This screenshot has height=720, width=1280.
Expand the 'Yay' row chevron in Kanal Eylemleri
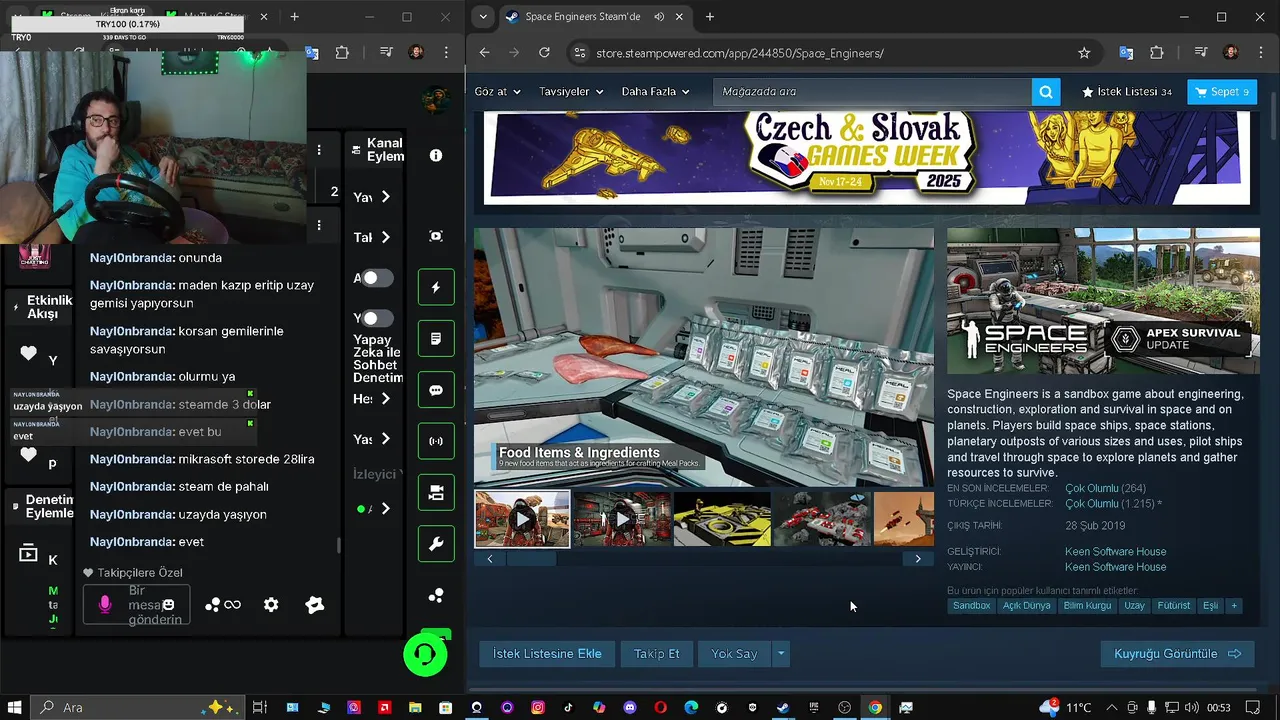tap(385, 197)
